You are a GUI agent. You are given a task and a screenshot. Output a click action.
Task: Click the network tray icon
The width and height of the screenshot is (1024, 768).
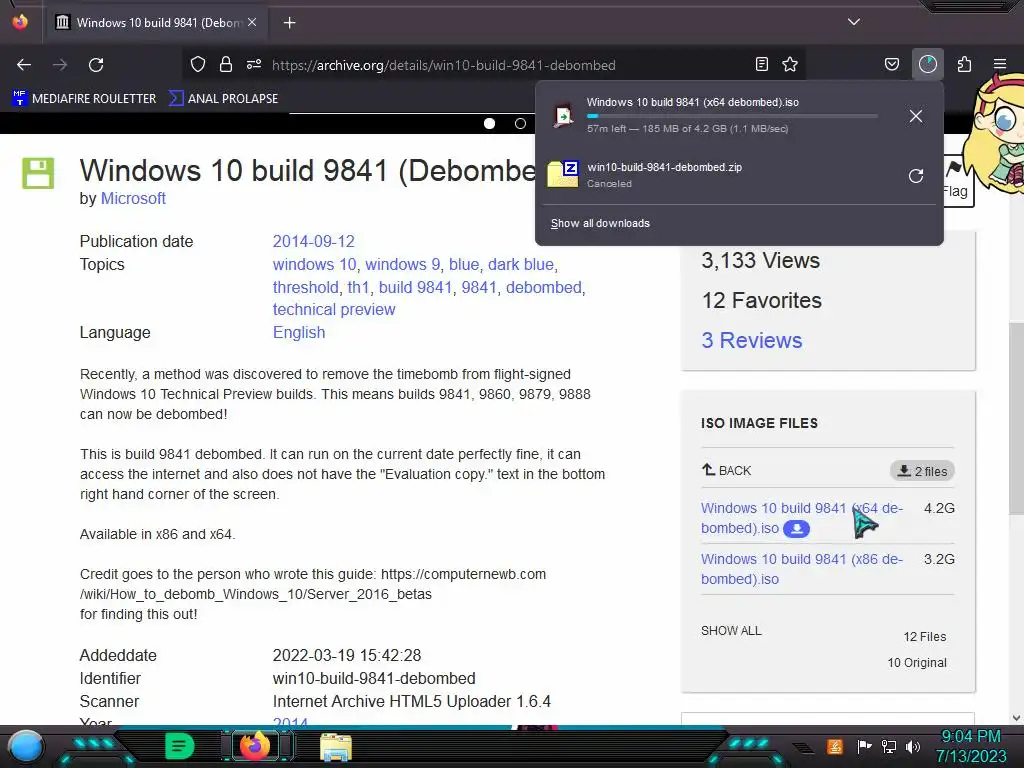click(889, 746)
